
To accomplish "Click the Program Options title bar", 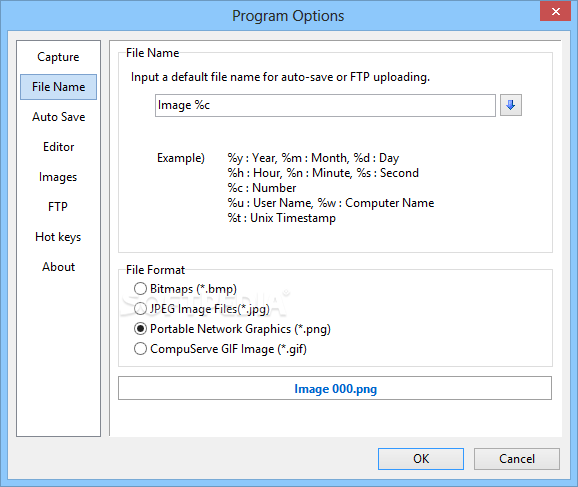I will [288, 16].
